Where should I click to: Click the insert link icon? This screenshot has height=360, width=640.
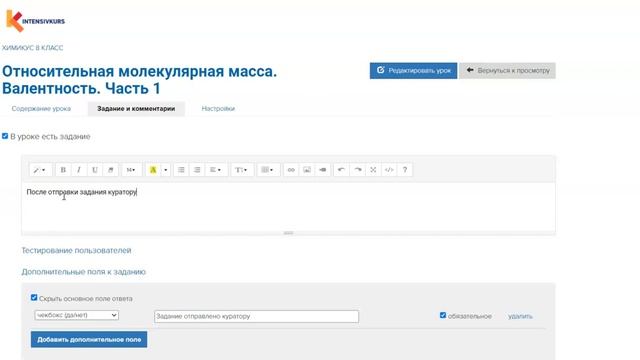click(x=291, y=170)
